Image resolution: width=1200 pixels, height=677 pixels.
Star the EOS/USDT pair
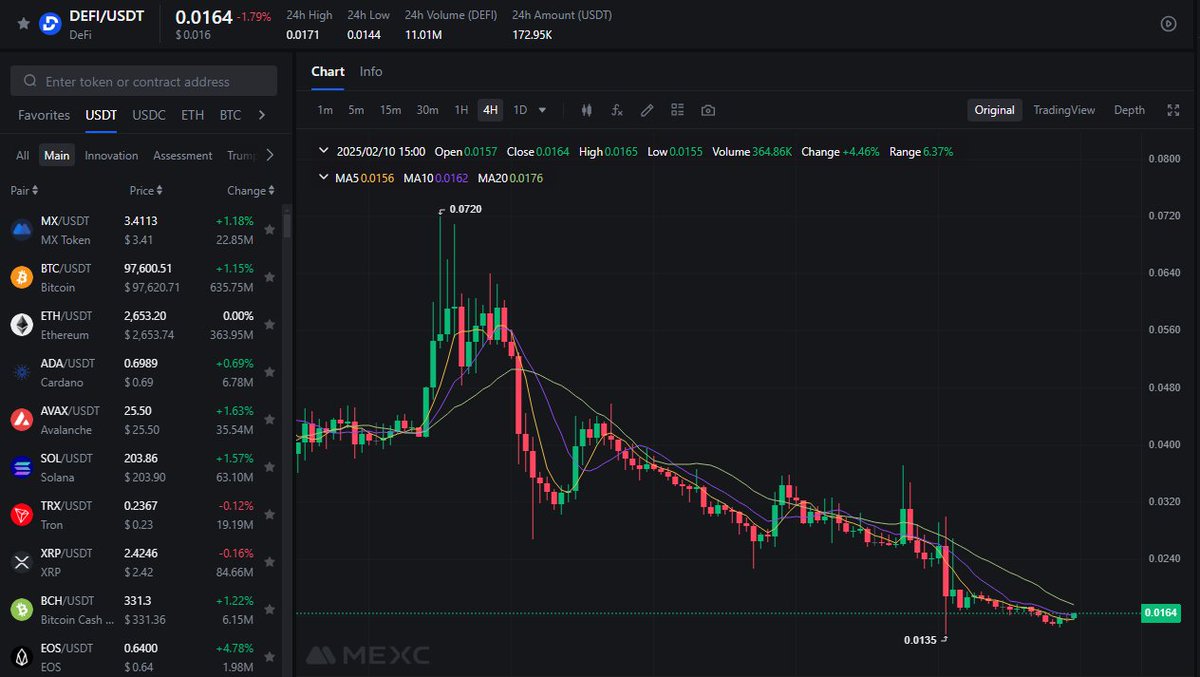coord(269,657)
